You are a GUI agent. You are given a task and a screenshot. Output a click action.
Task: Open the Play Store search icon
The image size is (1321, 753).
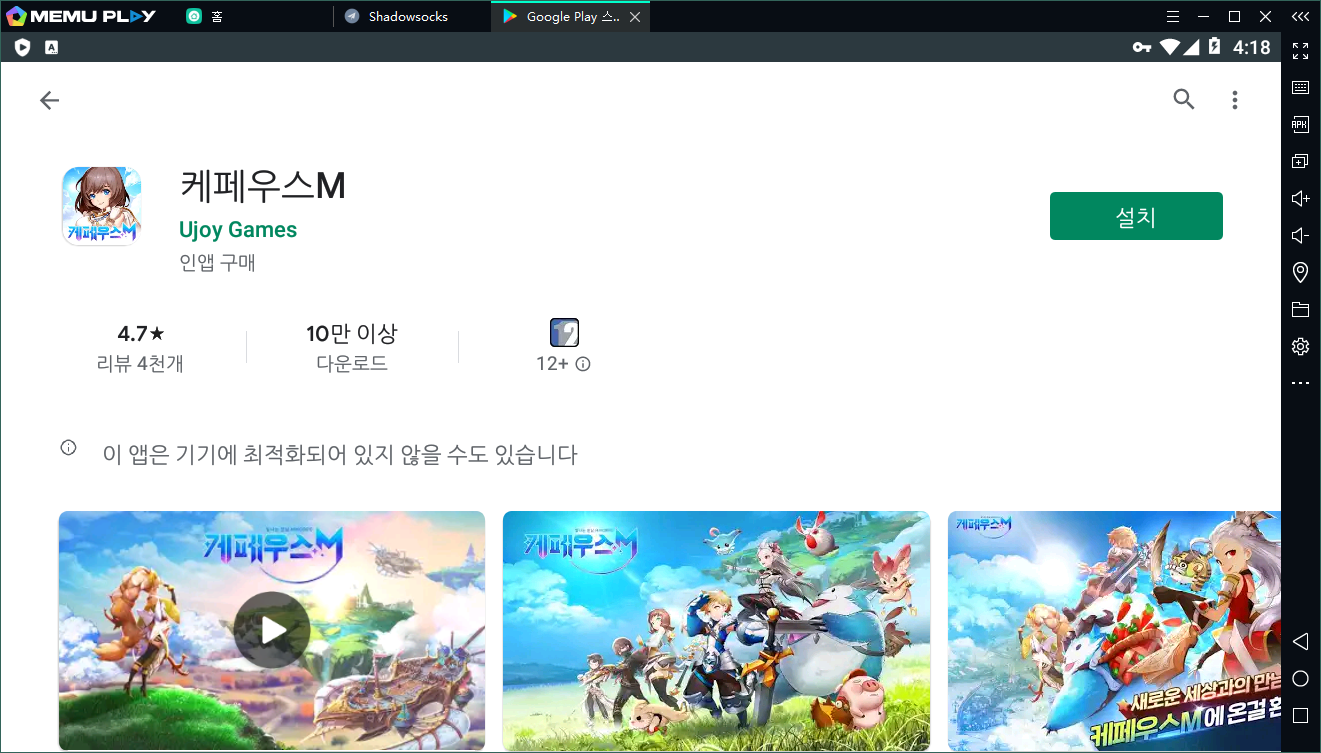pyautogui.click(x=1184, y=99)
